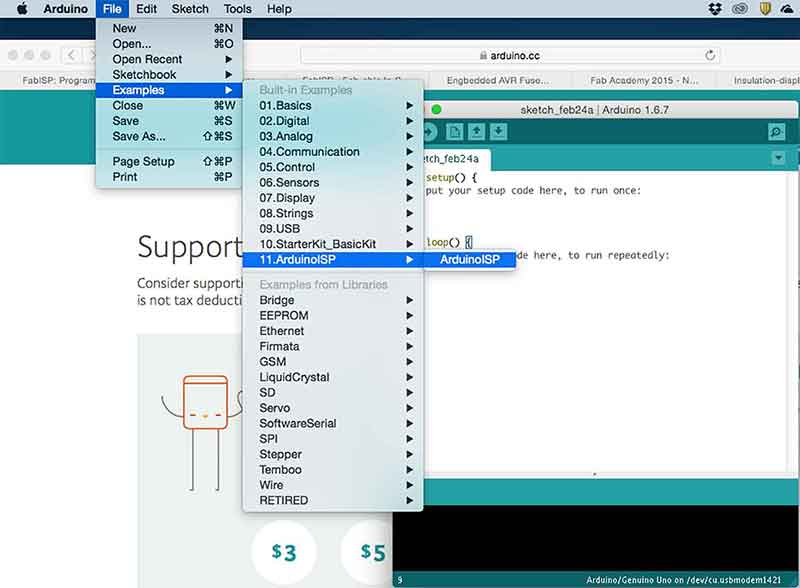This screenshot has width=800, height=588.
Task: Click the Safari back arrow button
Action: (72, 55)
